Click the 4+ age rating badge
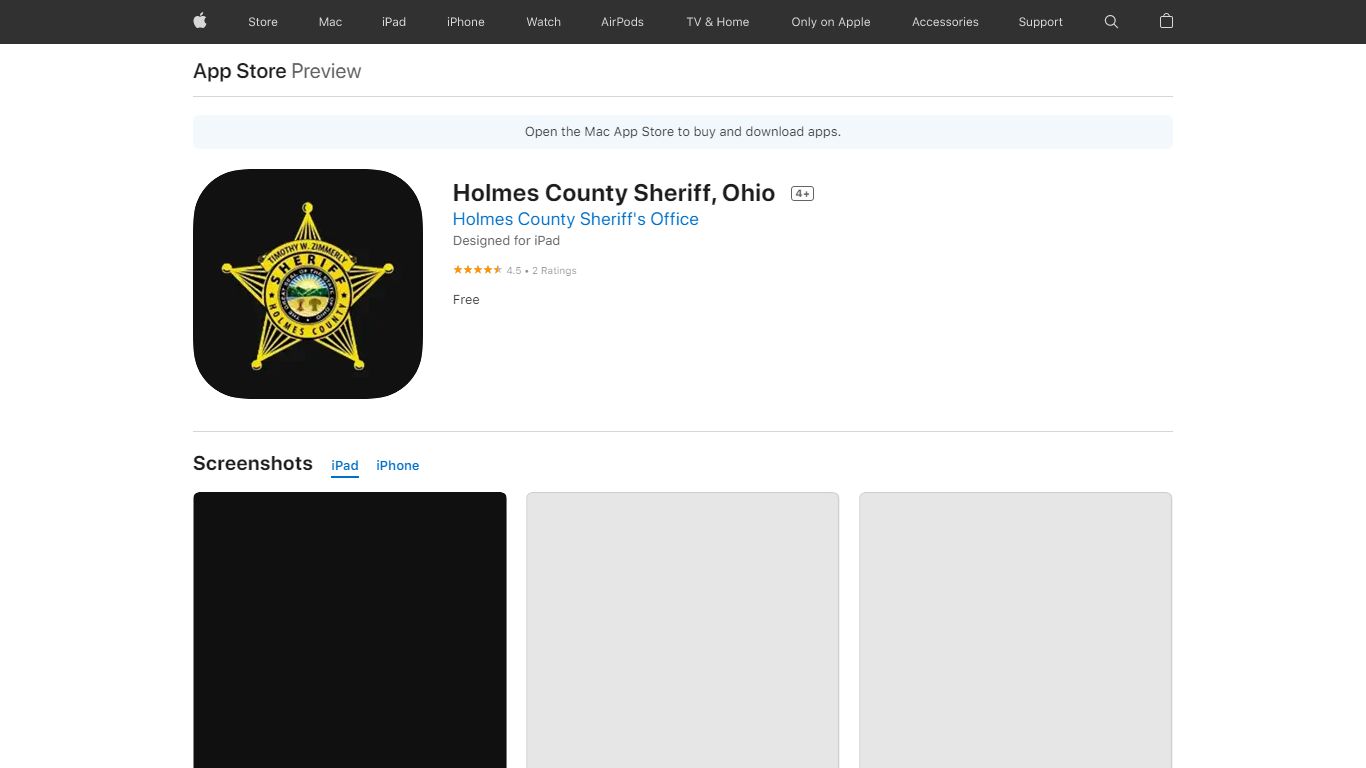The width and height of the screenshot is (1366, 768). click(x=802, y=194)
